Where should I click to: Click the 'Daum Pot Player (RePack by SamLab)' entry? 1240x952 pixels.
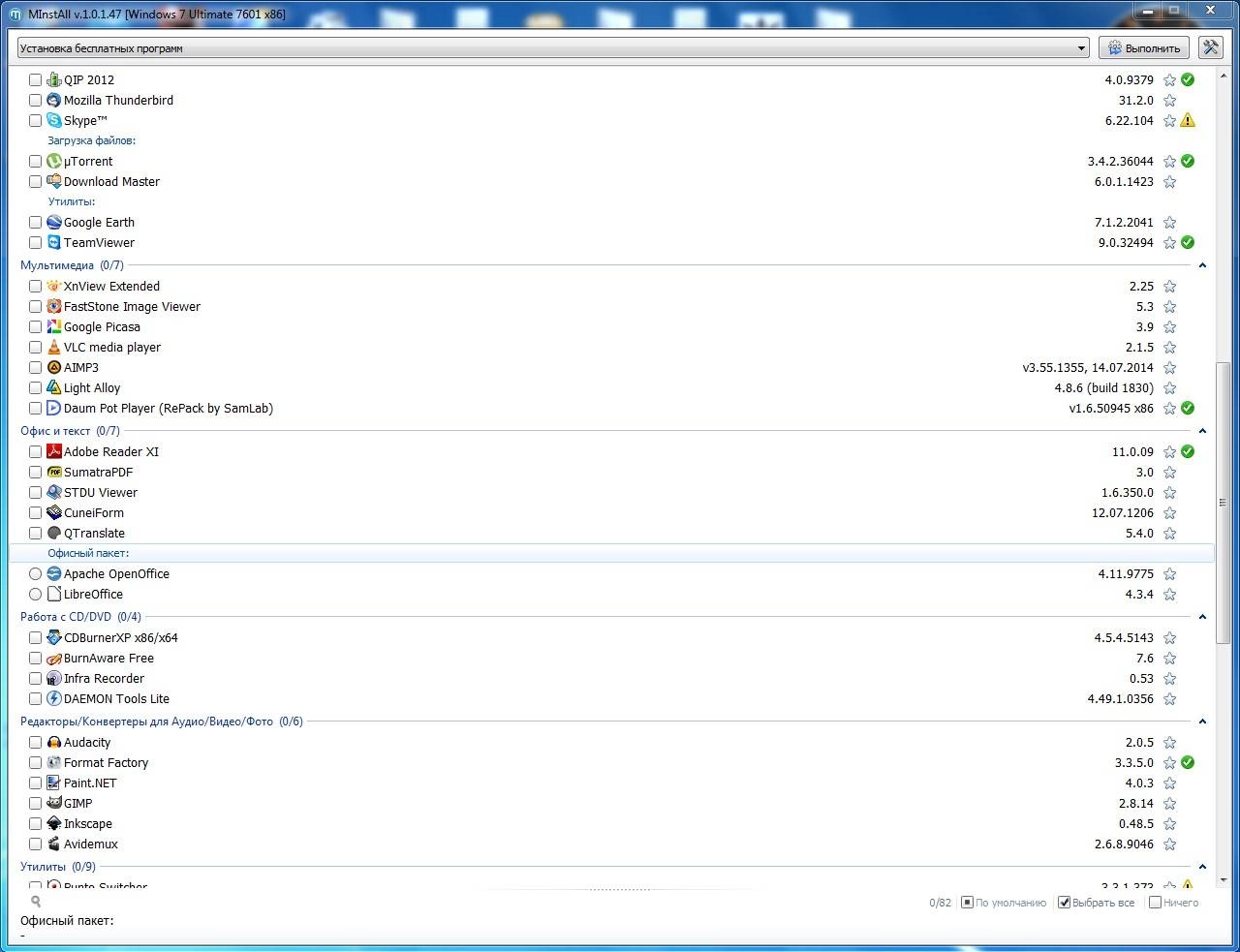169,408
